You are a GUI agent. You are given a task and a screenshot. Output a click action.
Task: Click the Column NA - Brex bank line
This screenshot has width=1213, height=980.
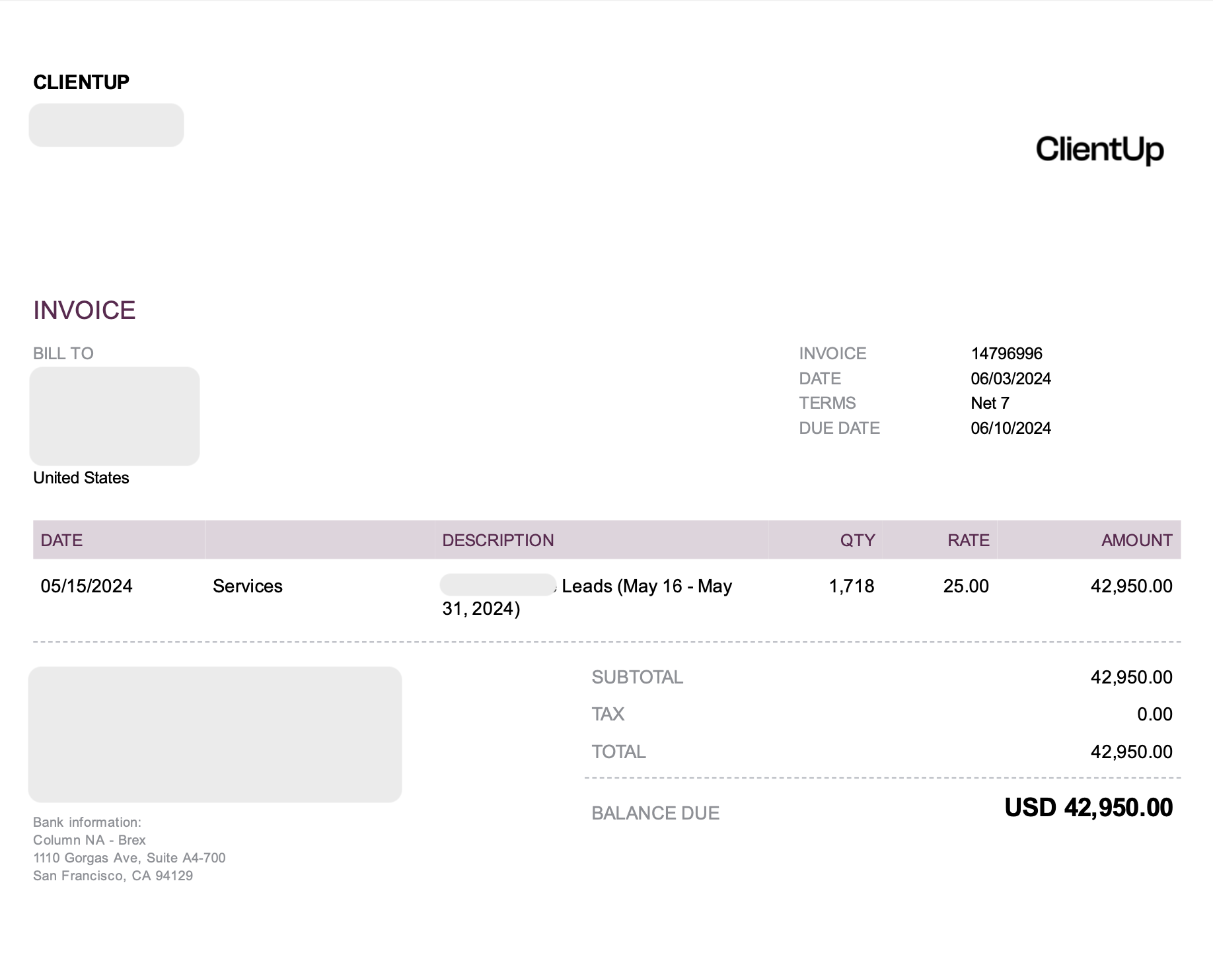tap(89, 841)
